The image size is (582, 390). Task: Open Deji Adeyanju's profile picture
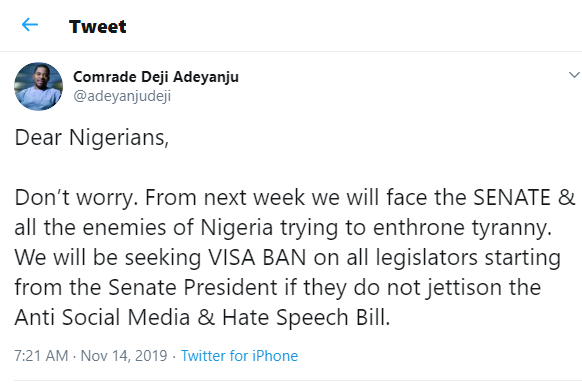(x=39, y=86)
